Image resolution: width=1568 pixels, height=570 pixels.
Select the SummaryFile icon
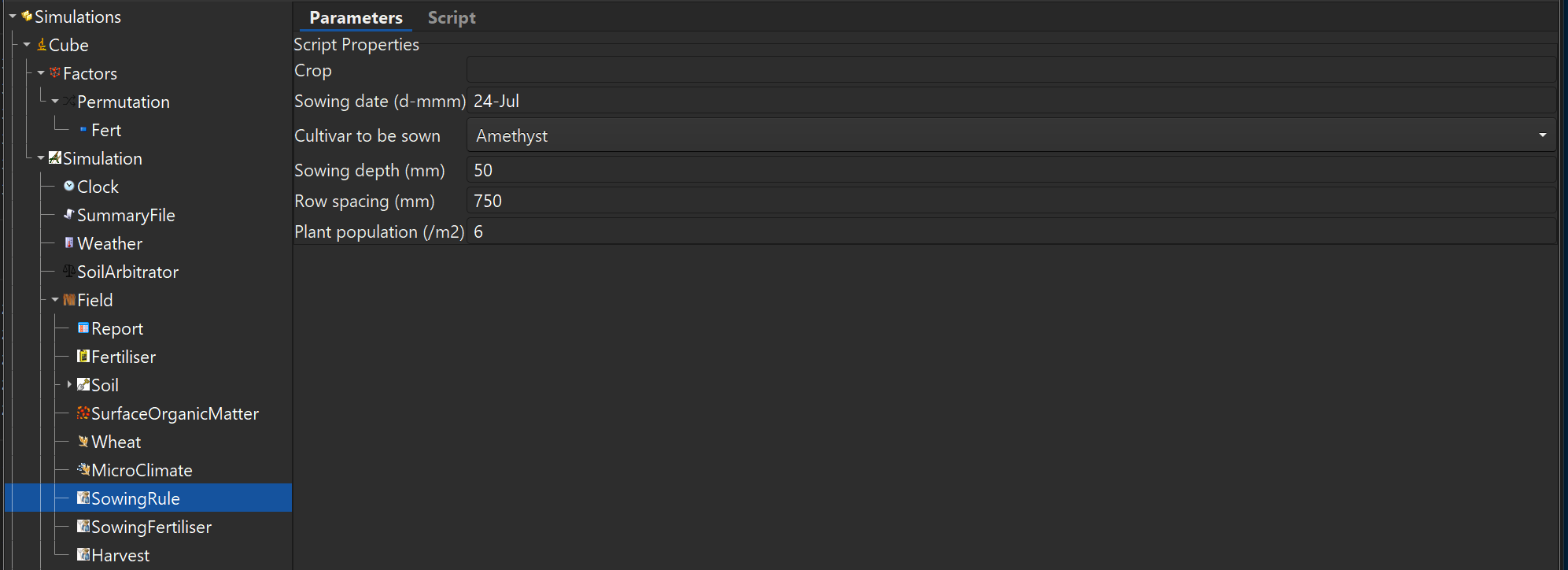[x=69, y=214]
